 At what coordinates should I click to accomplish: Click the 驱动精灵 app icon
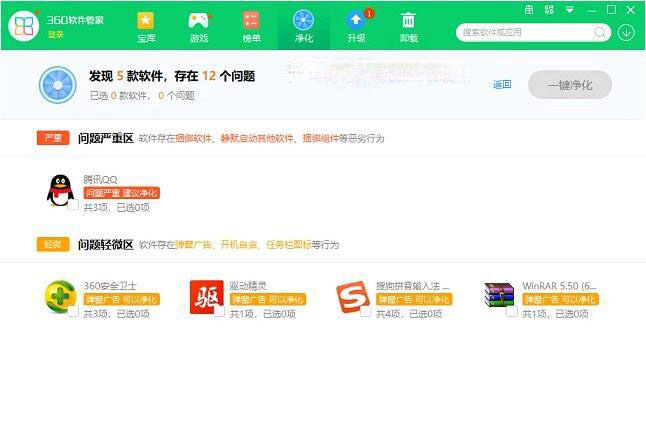[x=206, y=296]
